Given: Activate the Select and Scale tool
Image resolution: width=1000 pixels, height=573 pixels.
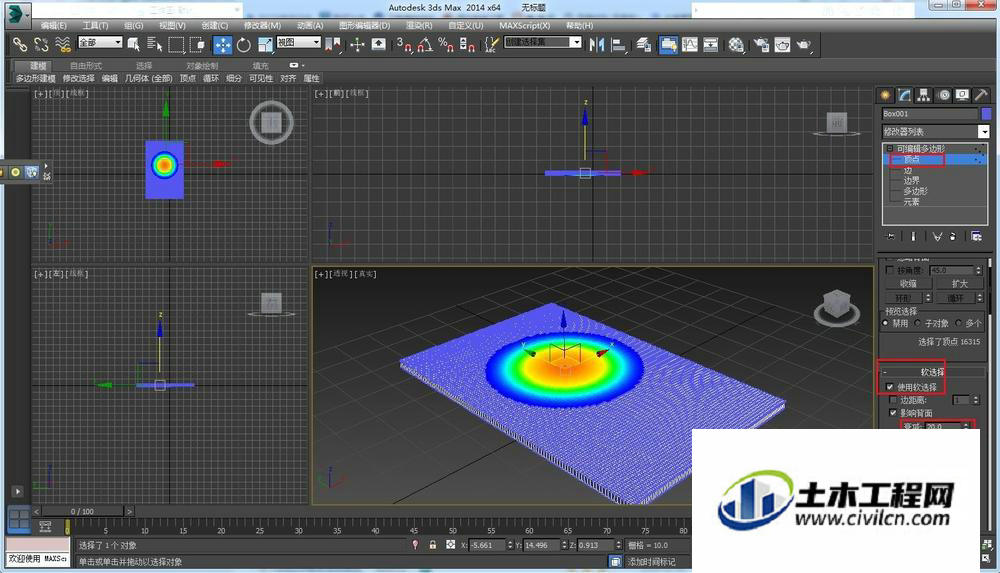Looking at the screenshot, I should (x=265, y=45).
